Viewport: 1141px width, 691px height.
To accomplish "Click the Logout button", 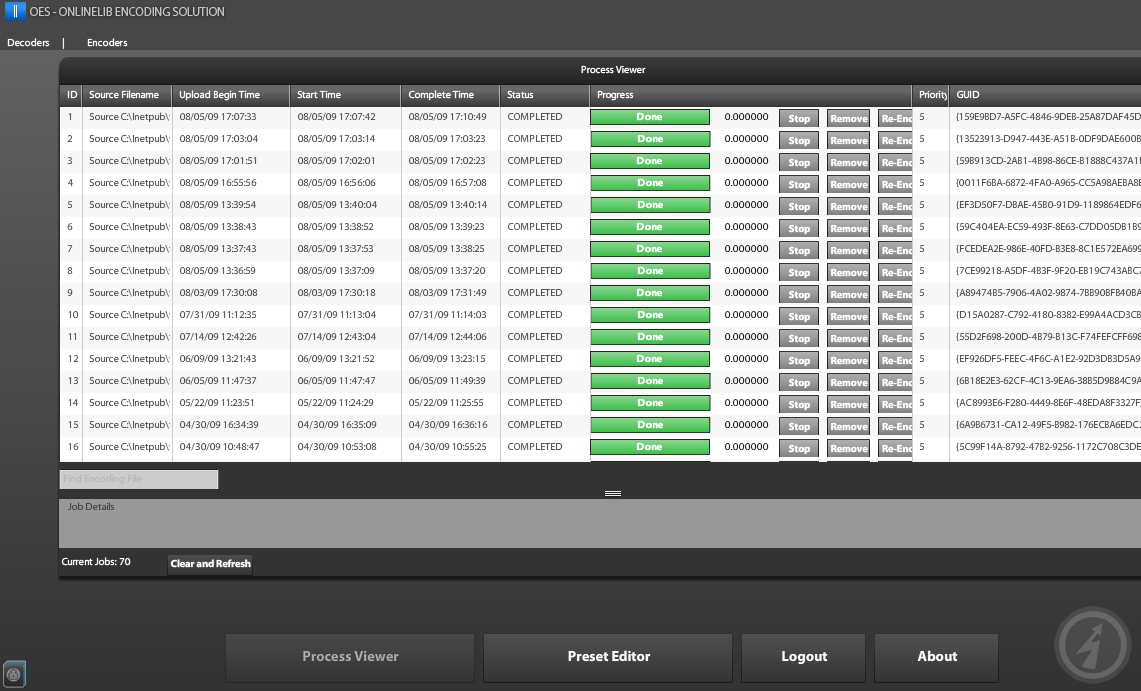I will [803, 657].
